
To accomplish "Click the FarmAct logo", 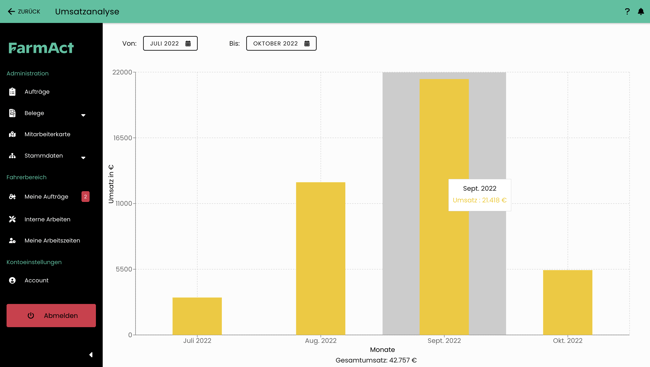I will pos(41,48).
